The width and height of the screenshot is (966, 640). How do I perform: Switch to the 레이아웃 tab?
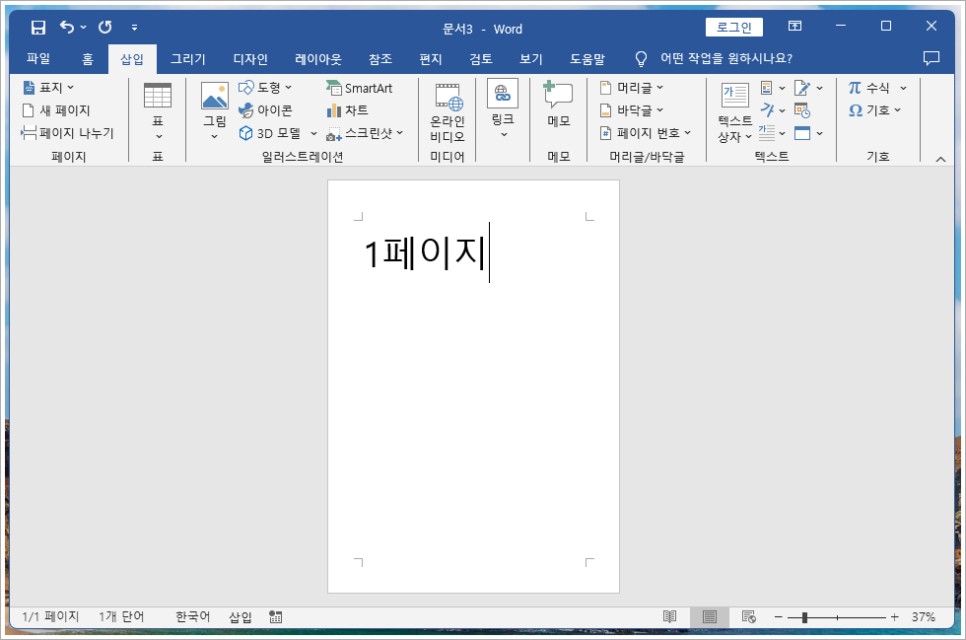[x=318, y=59]
